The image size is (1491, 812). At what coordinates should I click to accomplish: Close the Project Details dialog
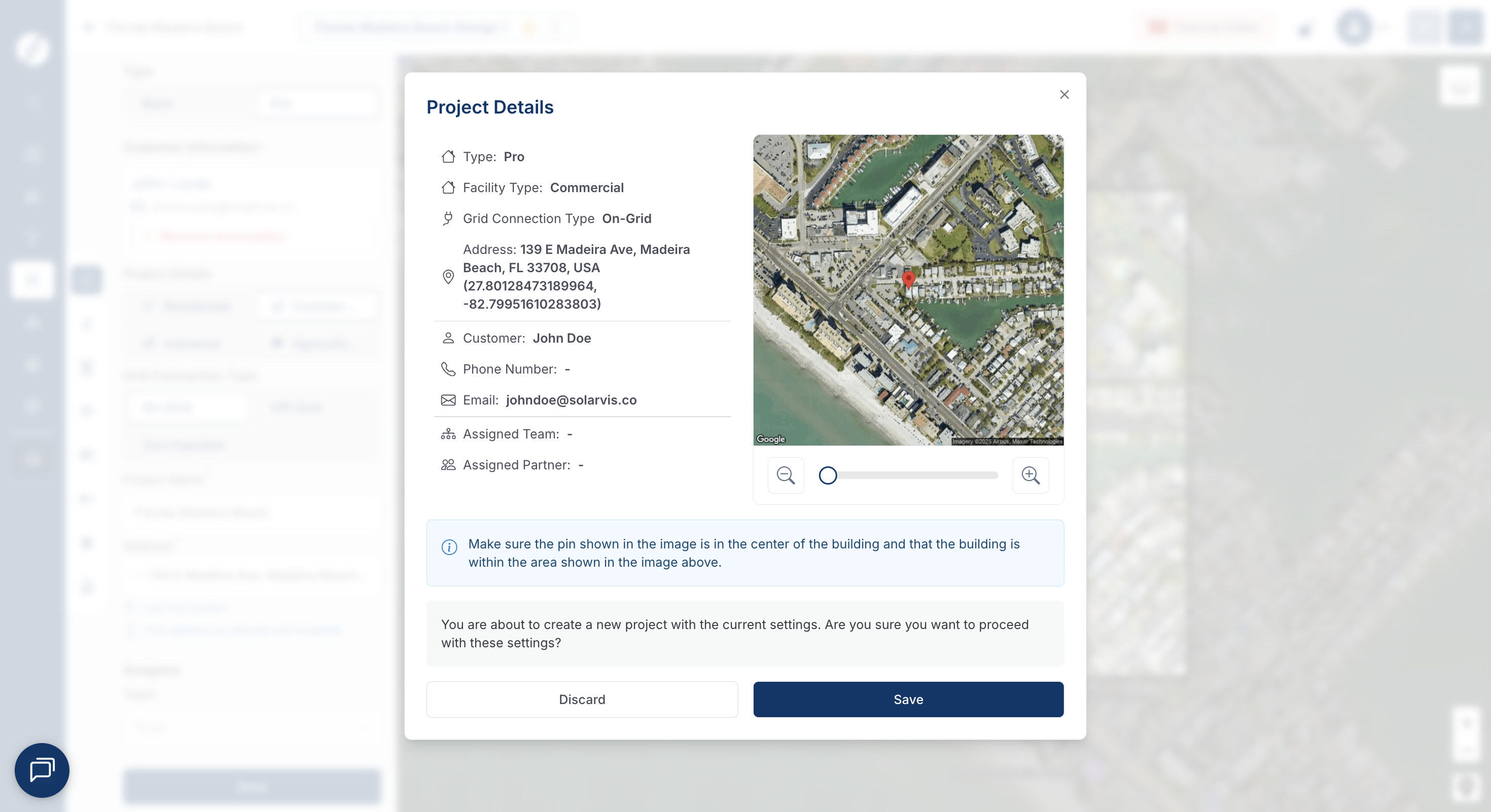[x=1064, y=94]
